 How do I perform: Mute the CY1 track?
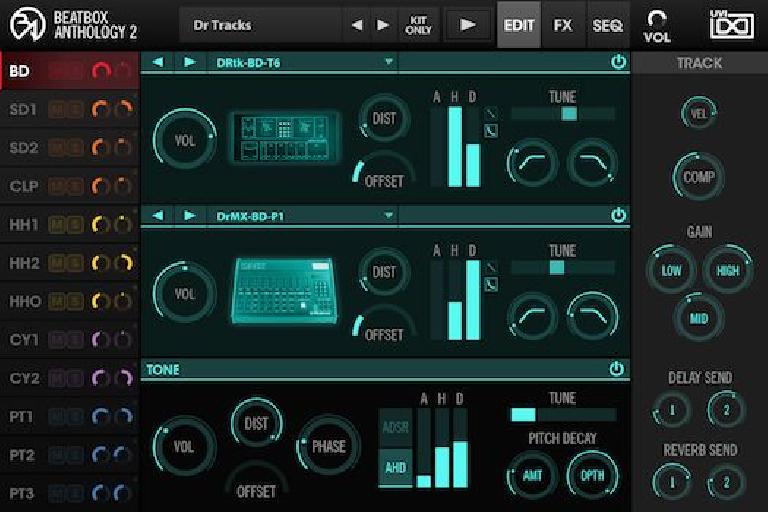(57, 340)
